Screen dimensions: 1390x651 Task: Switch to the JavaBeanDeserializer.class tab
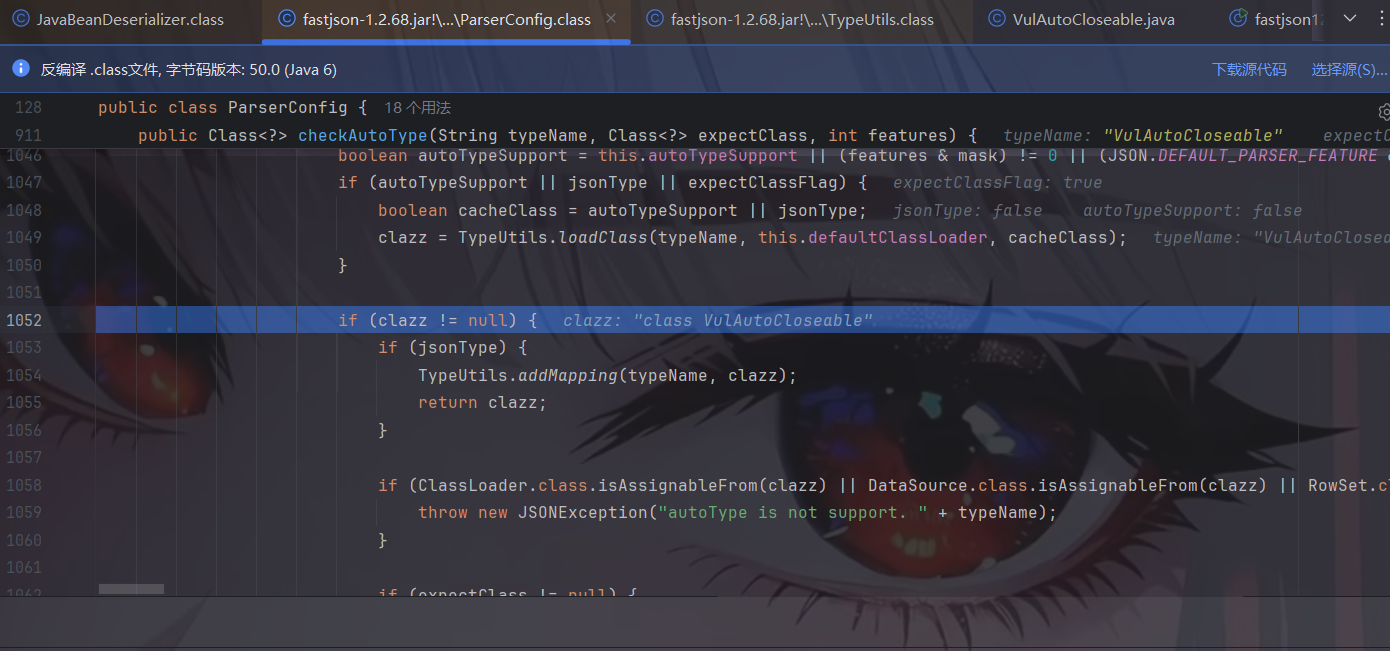coord(130,19)
